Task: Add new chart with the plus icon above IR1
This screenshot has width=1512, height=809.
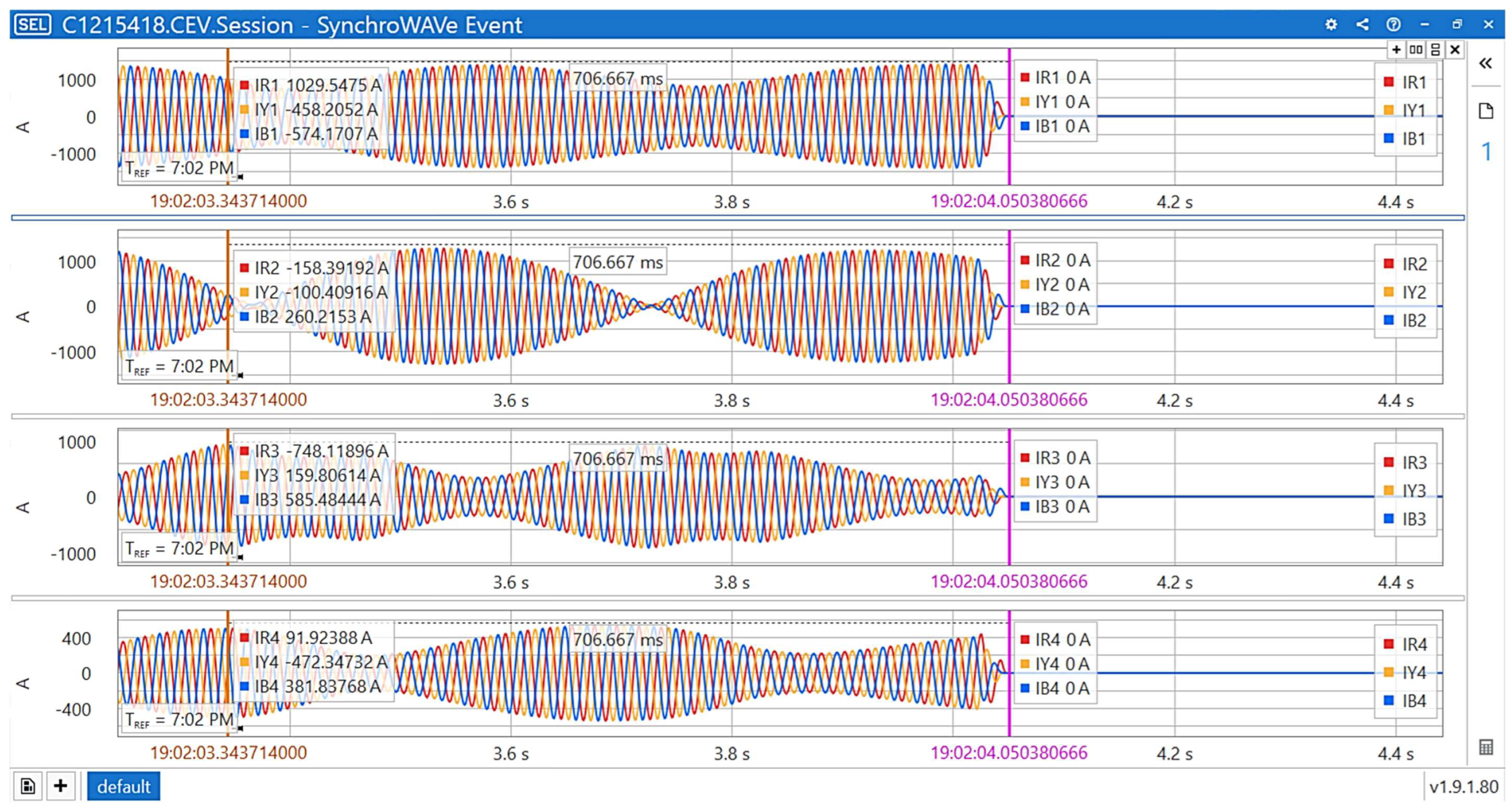Action: (1396, 50)
